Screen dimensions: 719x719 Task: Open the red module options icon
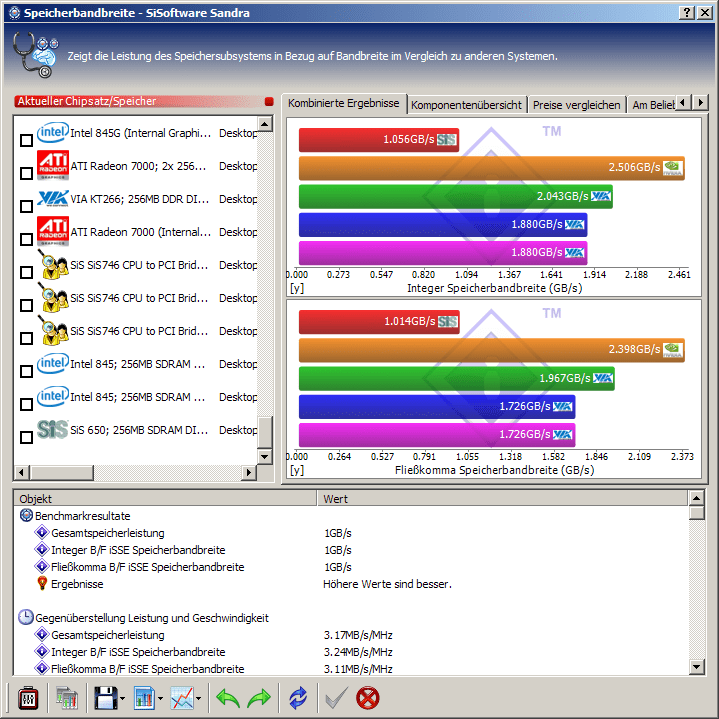pyautogui.click(x=28, y=698)
